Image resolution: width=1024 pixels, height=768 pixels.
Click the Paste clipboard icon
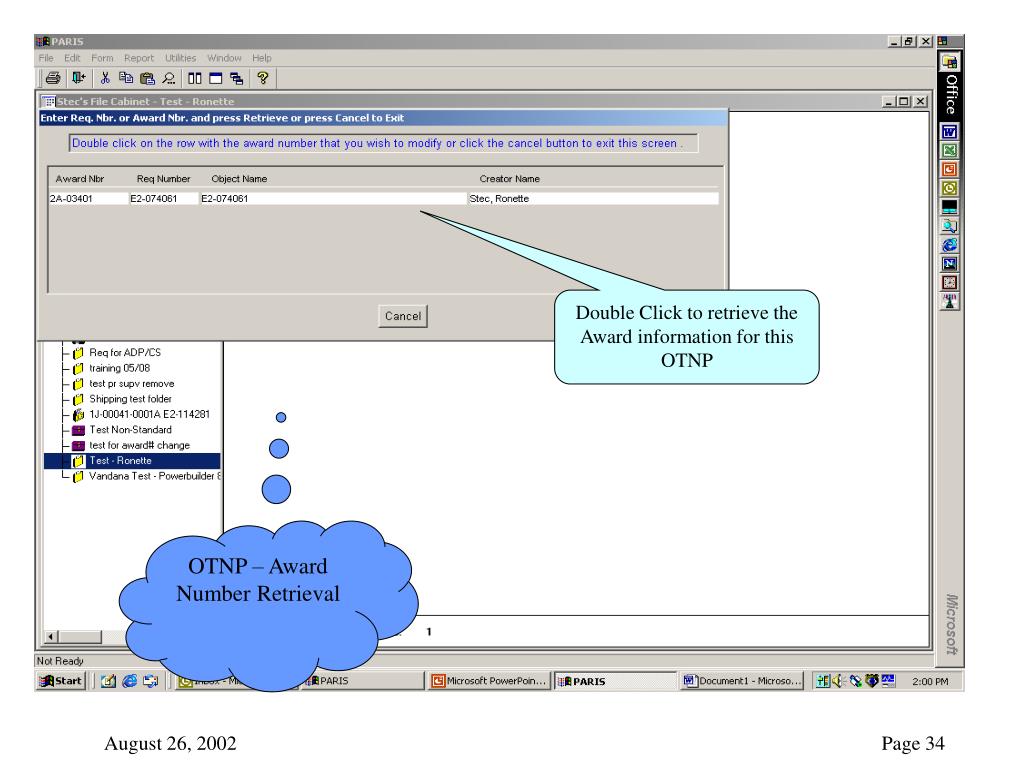tap(148, 78)
